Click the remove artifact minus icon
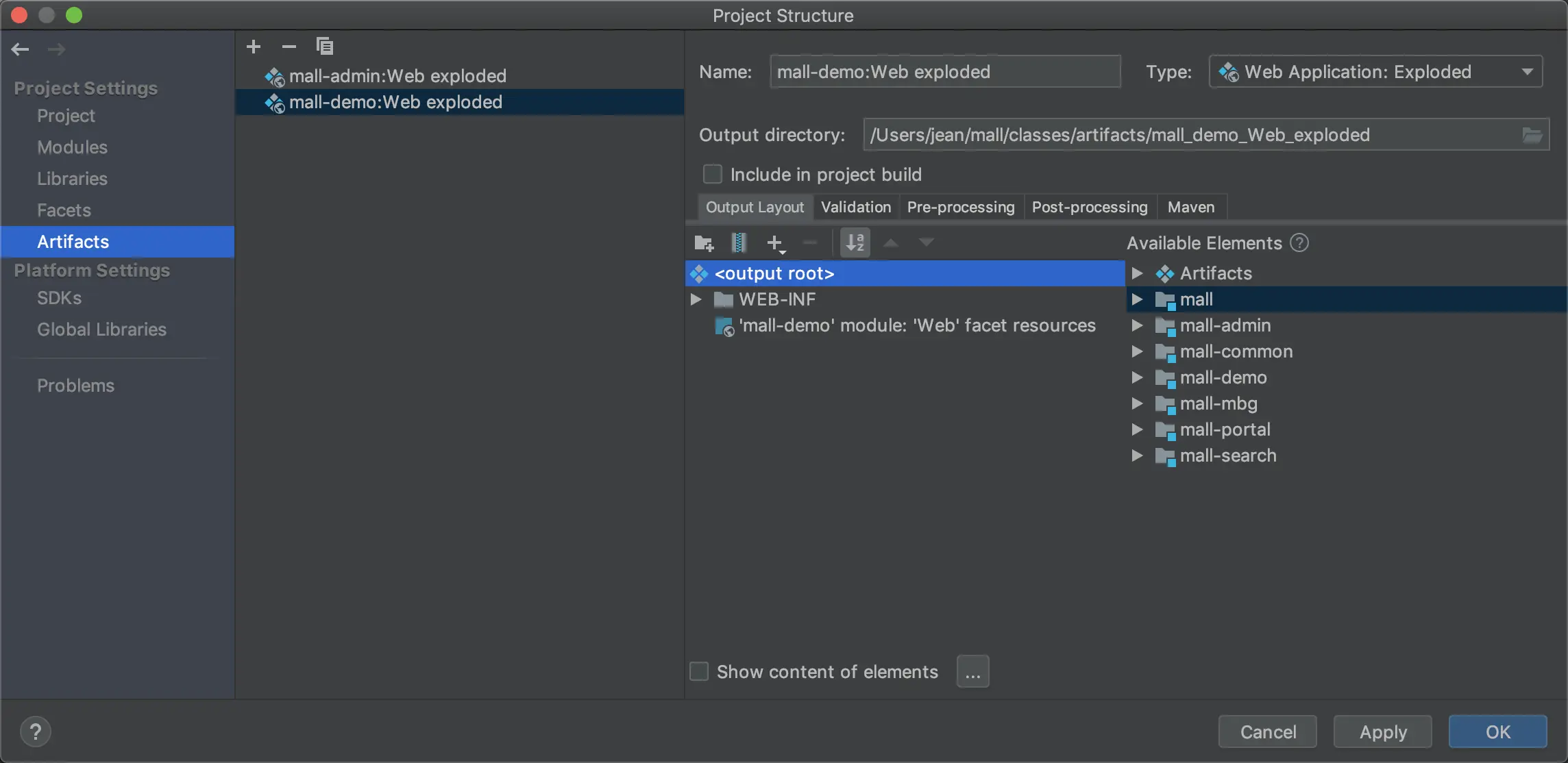The image size is (1568, 763). (289, 47)
